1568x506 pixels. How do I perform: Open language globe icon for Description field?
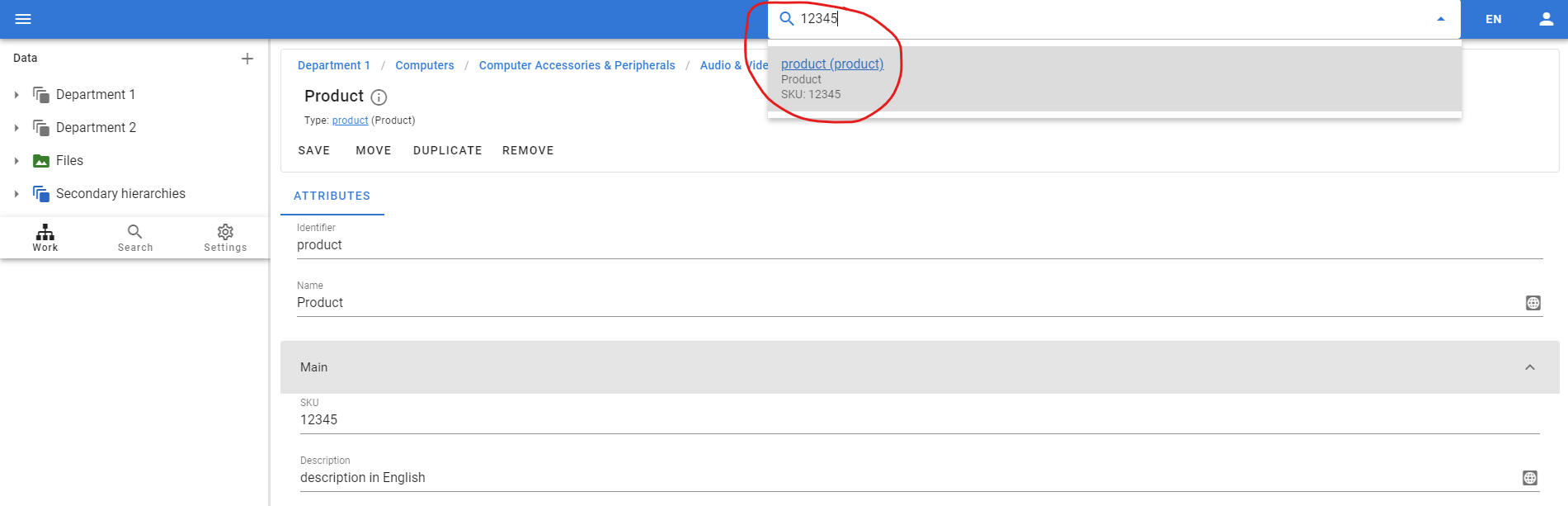click(x=1530, y=478)
